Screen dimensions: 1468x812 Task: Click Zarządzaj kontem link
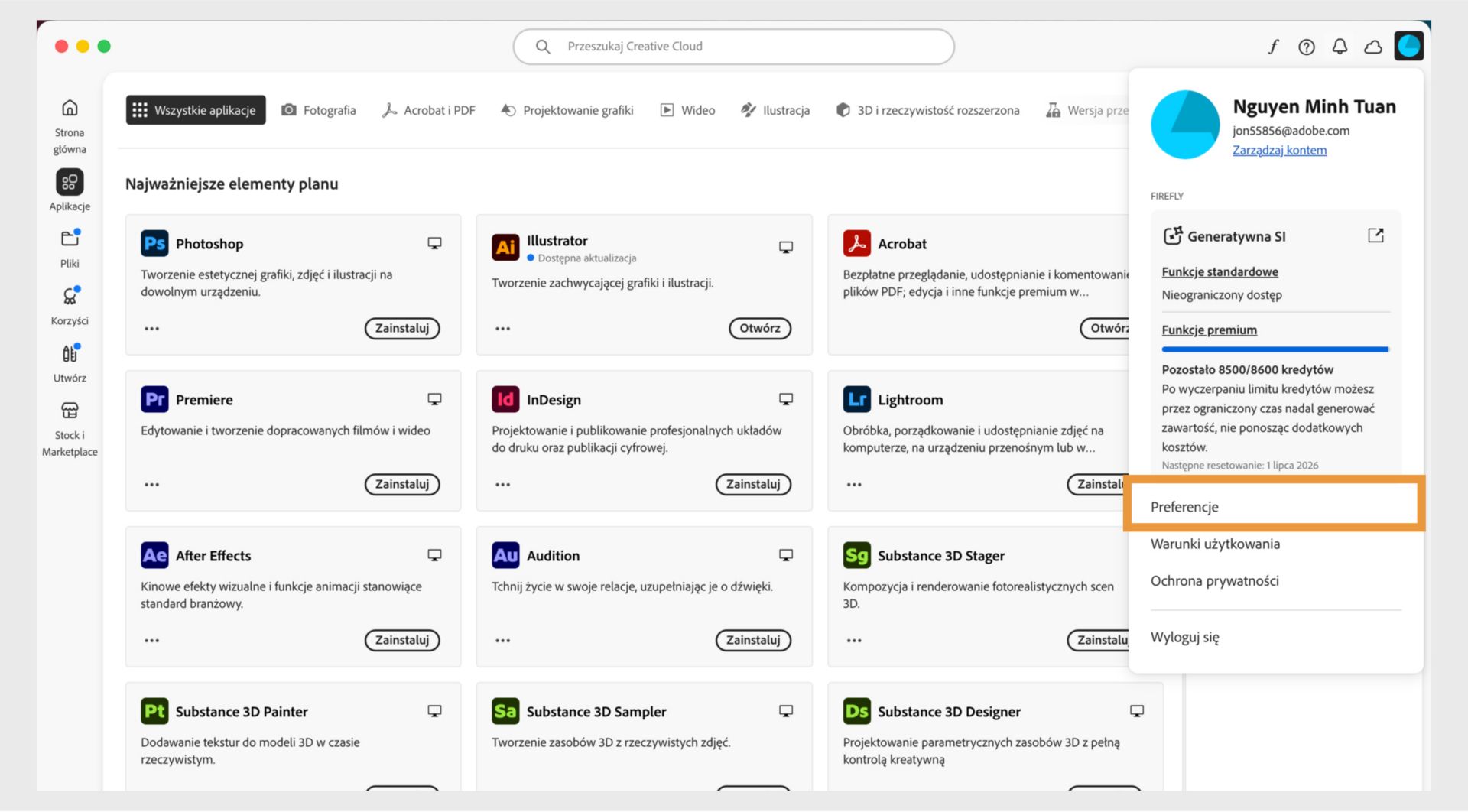click(1279, 150)
